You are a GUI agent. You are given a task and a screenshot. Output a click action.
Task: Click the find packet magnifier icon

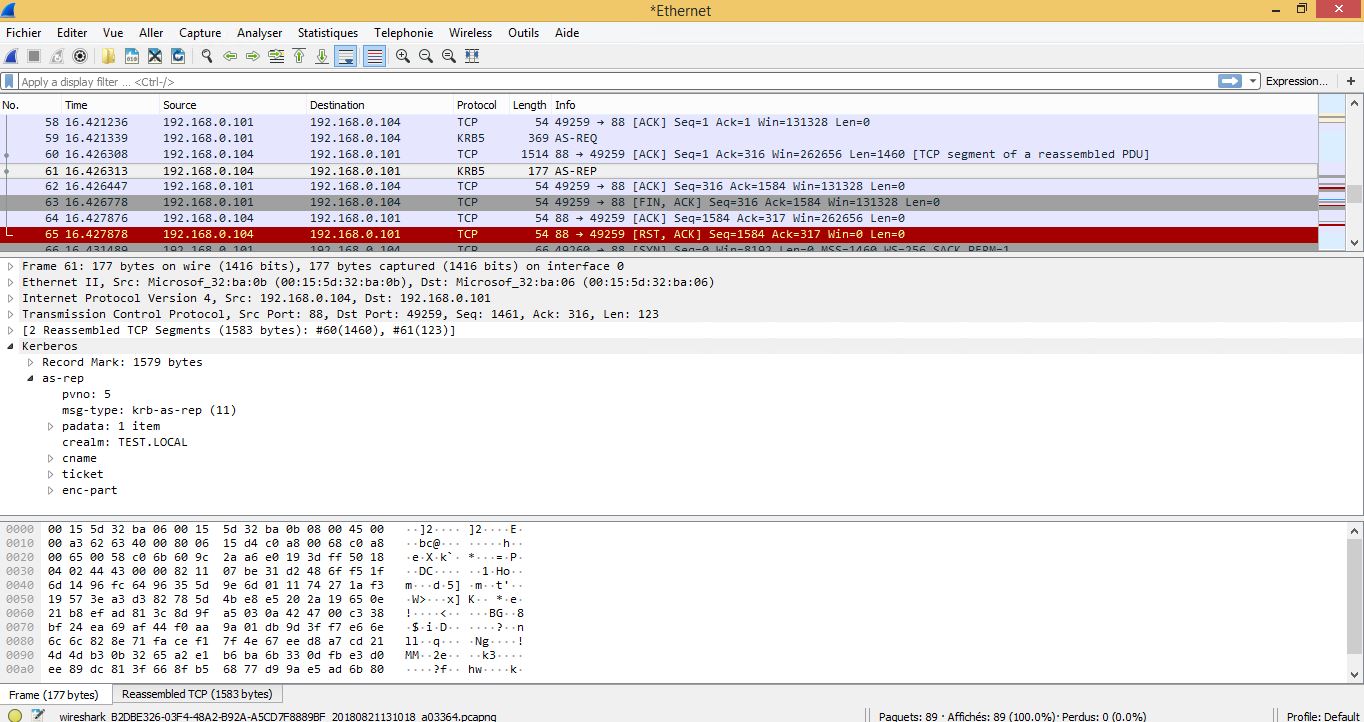(207, 57)
